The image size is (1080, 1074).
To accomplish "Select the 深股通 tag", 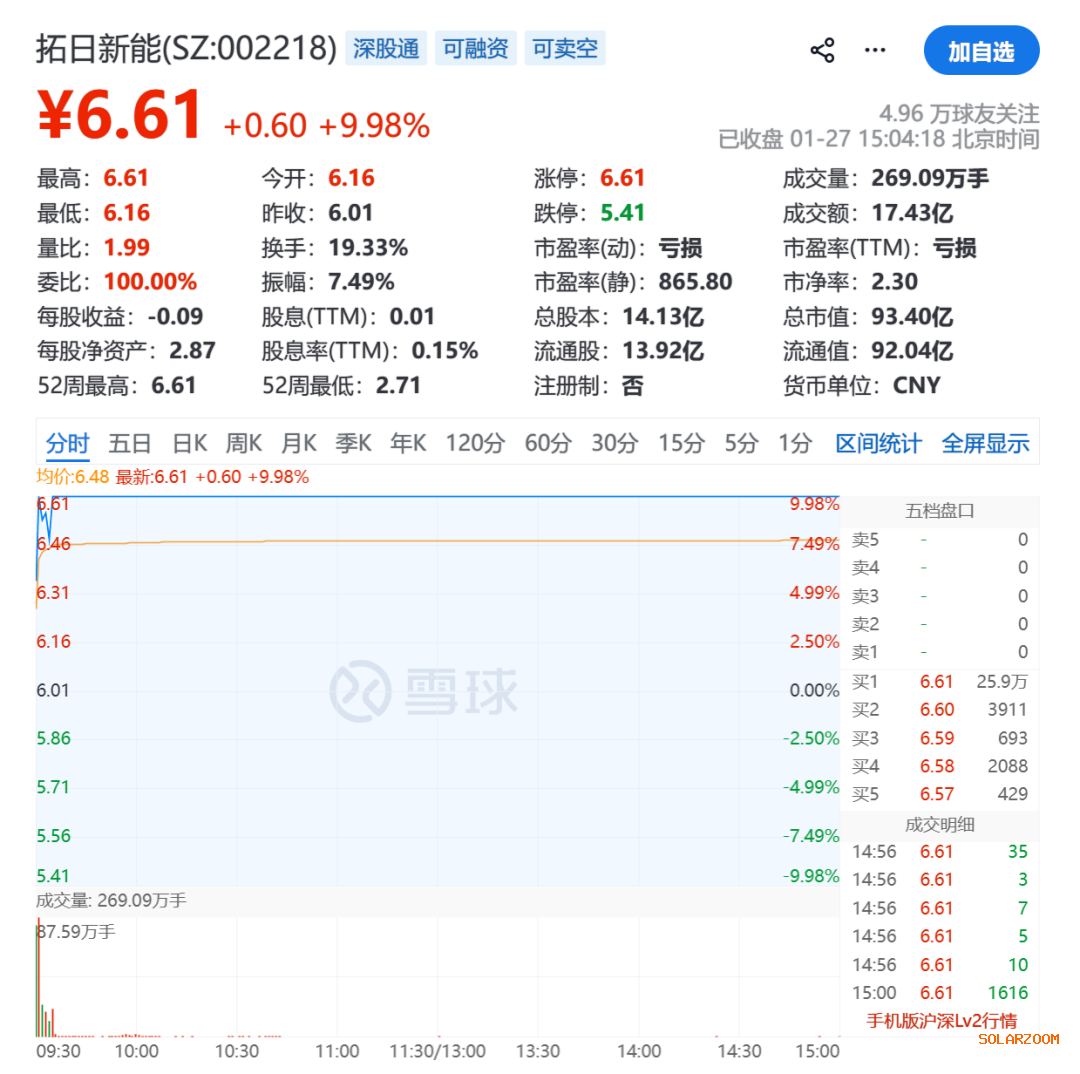I will pyautogui.click(x=386, y=48).
